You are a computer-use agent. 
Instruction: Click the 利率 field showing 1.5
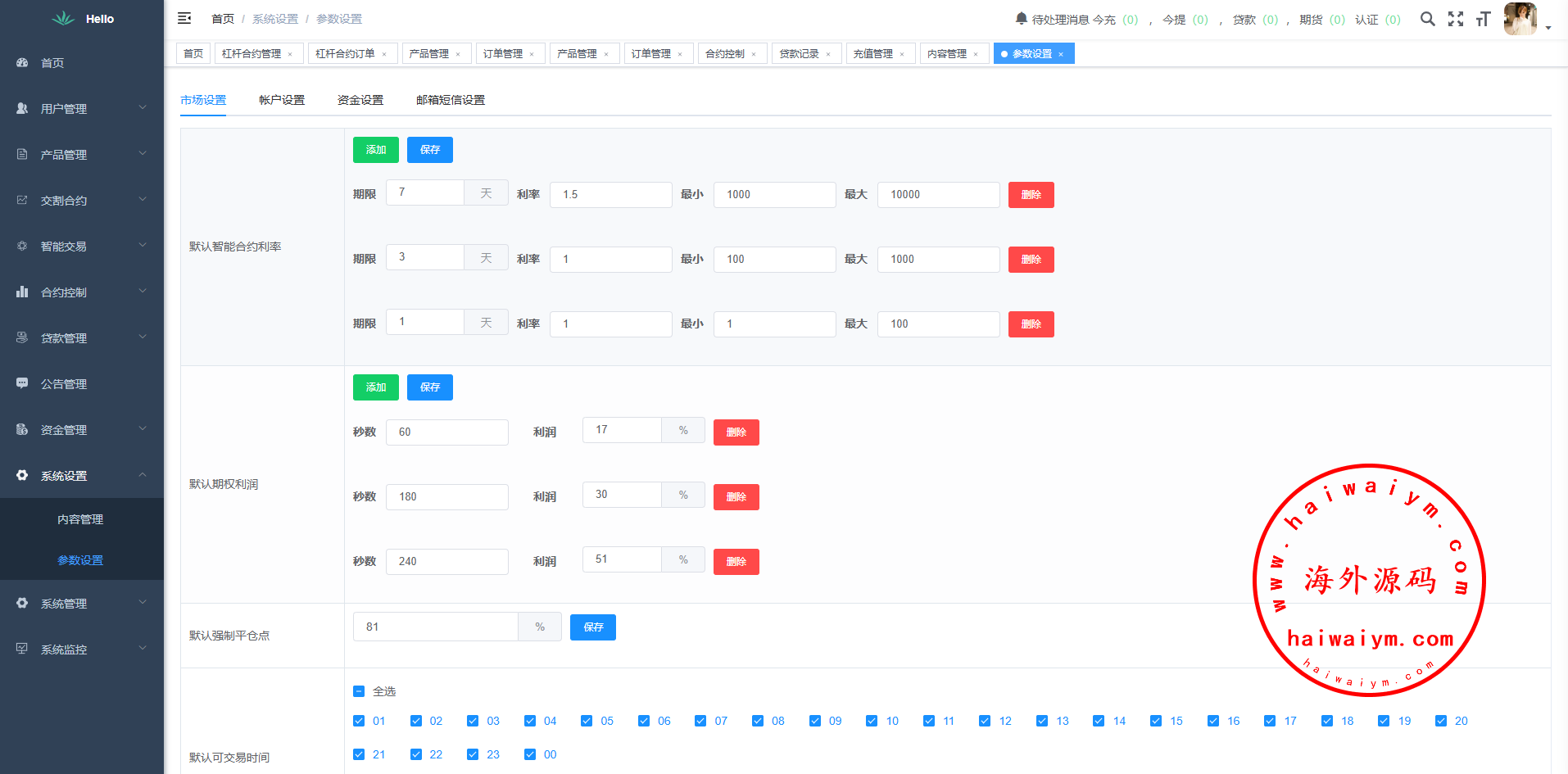click(611, 195)
